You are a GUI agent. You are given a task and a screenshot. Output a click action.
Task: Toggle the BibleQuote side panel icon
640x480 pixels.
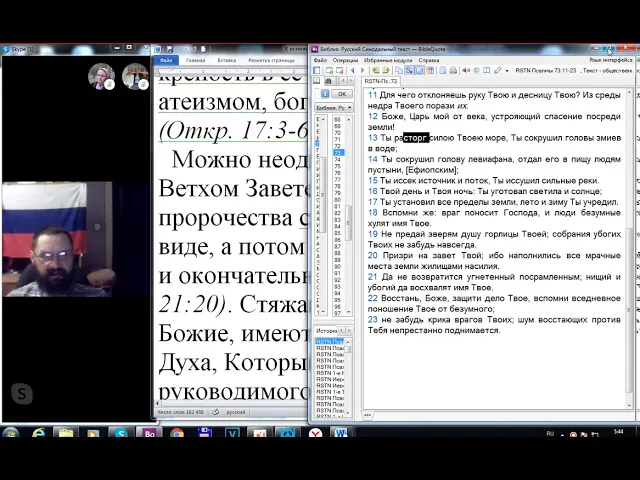[x=316, y=70]
